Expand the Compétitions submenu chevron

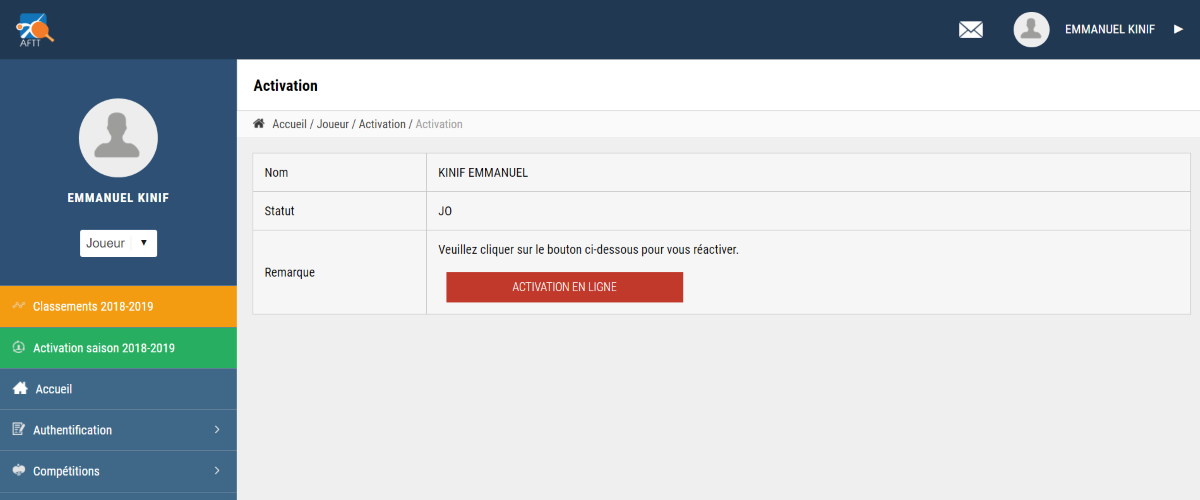pyautogui.click(x=217, y=471)
